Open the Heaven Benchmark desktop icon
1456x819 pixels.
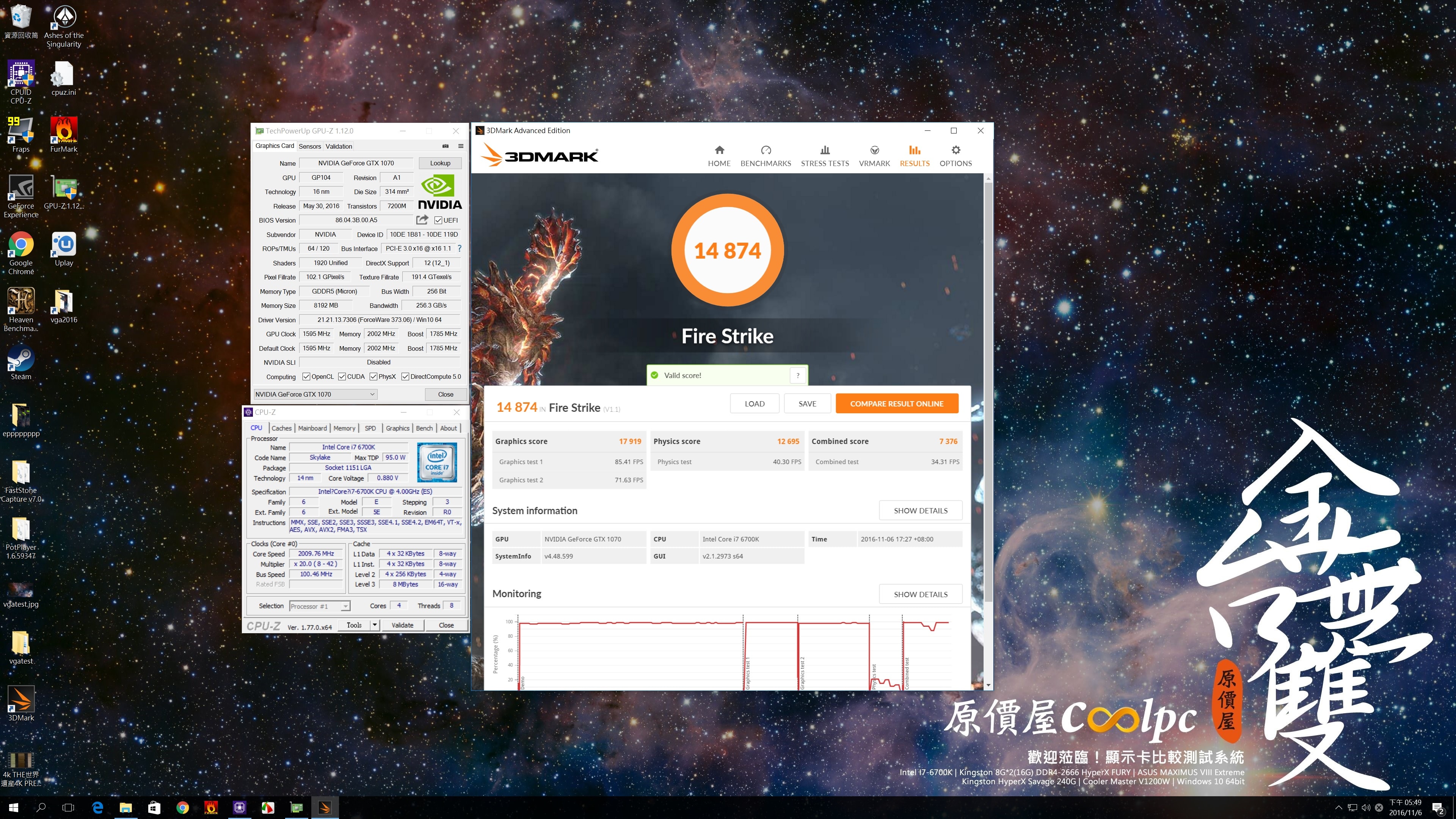point(21,310)
